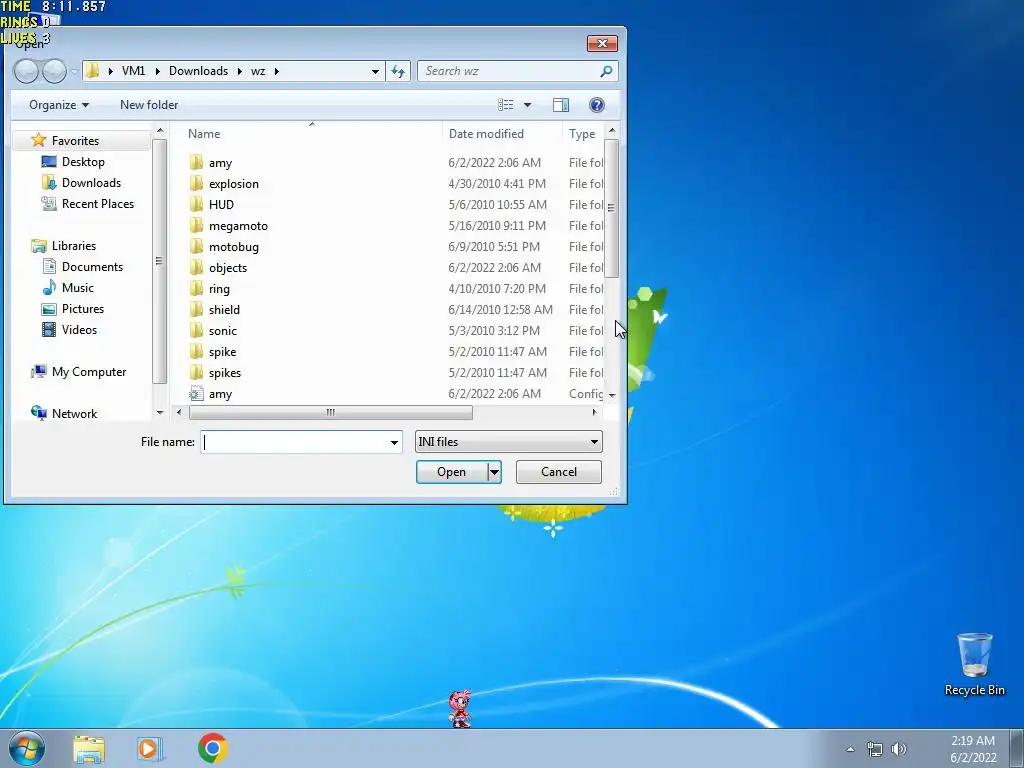This screenshot has height=768, width=1024.
Task: Select My Computer in sidebar
Action: (x=89, y=372)
